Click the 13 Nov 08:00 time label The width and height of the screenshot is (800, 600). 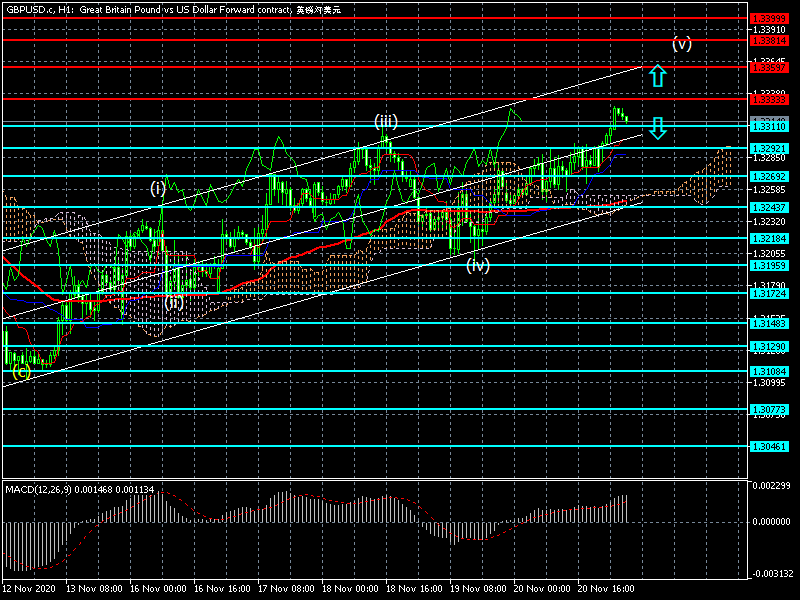click(x=94, y=588)
